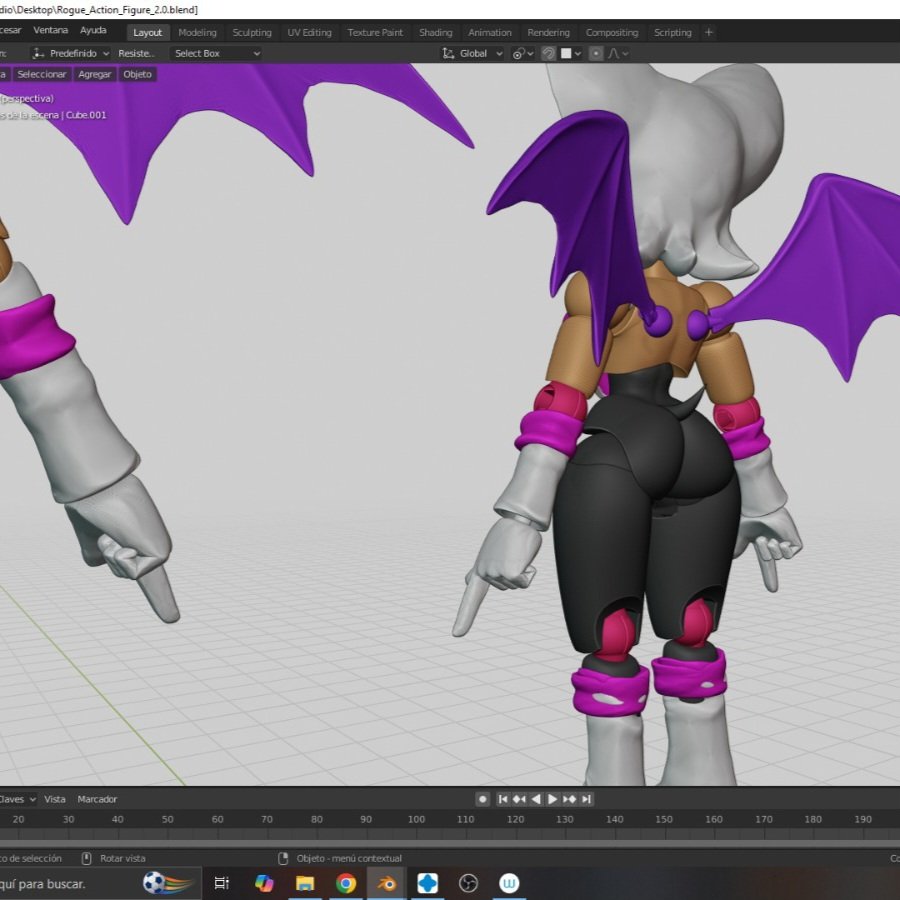This screenshot has width=900, height=900.
Task: Toggle the snap magnet icon
Action: 549,53
